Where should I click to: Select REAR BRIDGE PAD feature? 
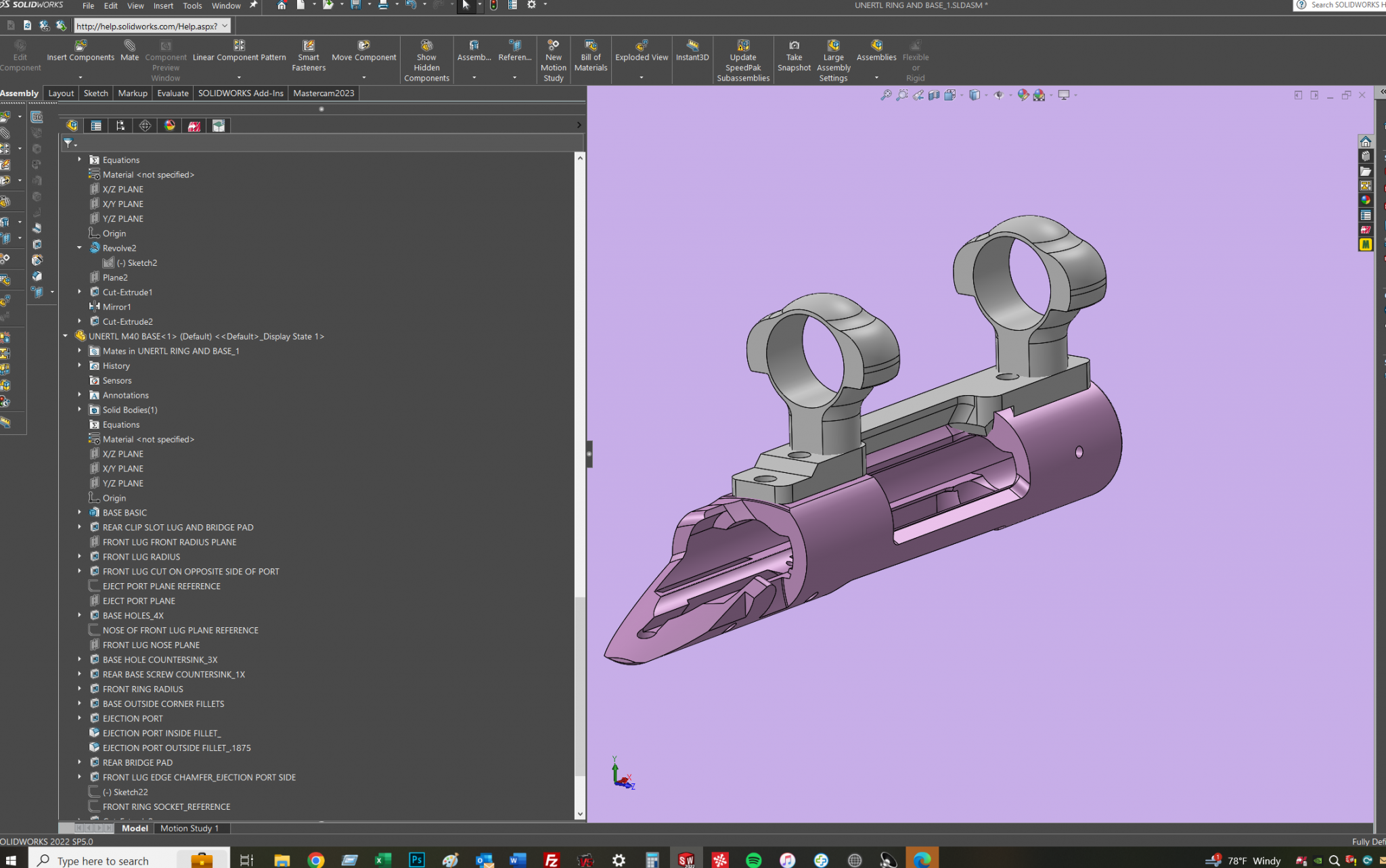(137, 762)
